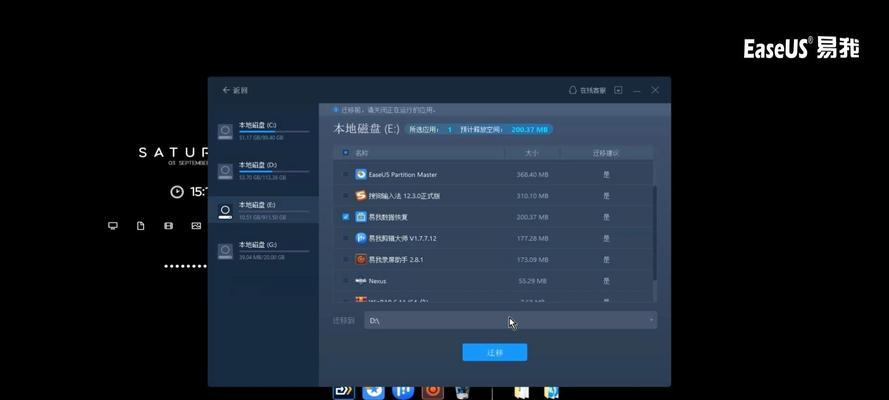The width and height of the screenshot is (889, 400).
Task: Click the 177.28 MB size cell
Action: coord(532,239)
